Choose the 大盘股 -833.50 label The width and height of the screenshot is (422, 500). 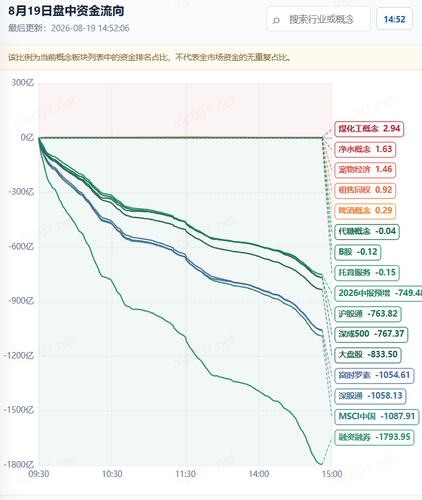[368, 354]
